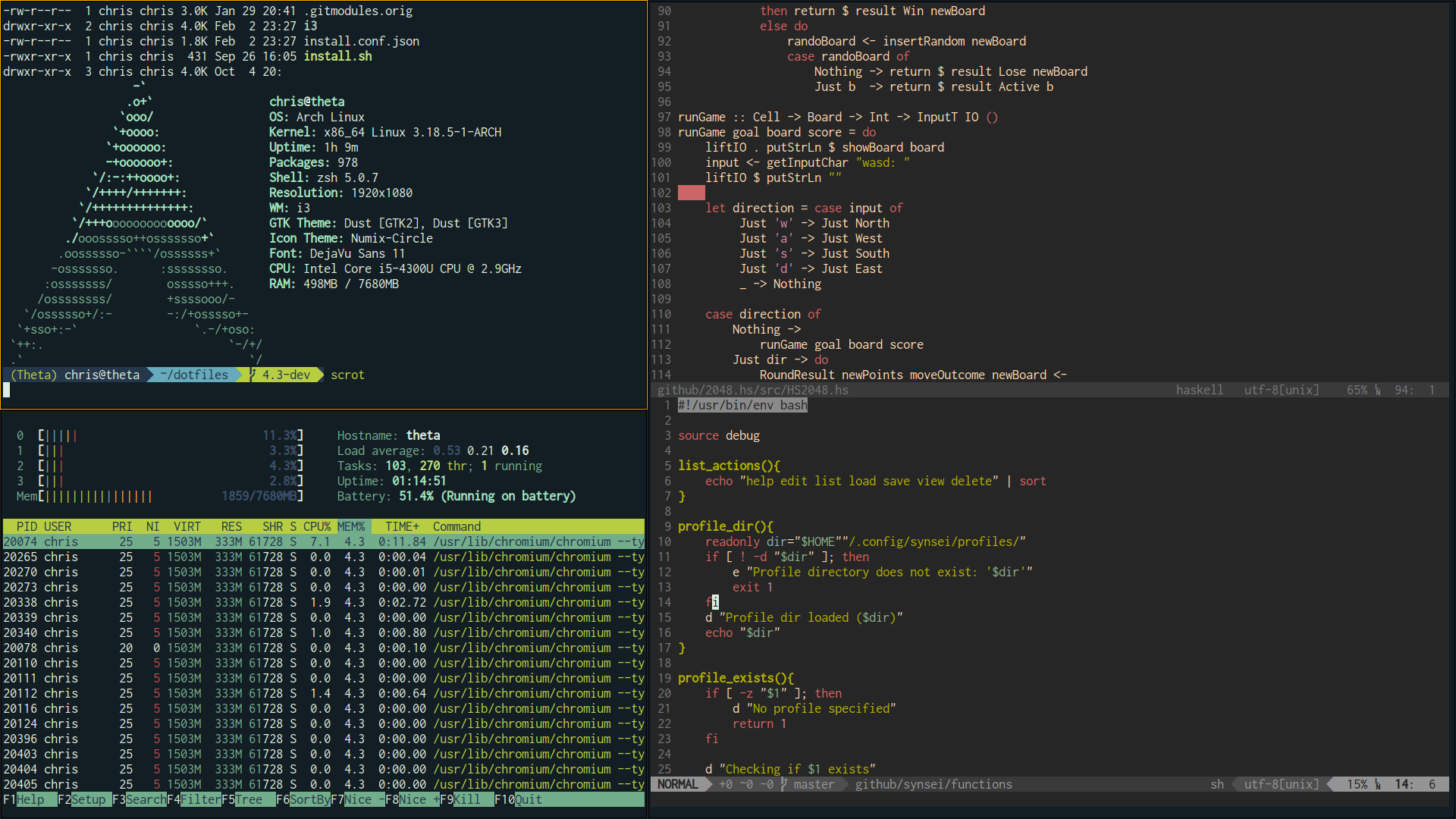Select htop process row with PID 20265
This screenshot has width=1456, height=819.
coord(324,557)
